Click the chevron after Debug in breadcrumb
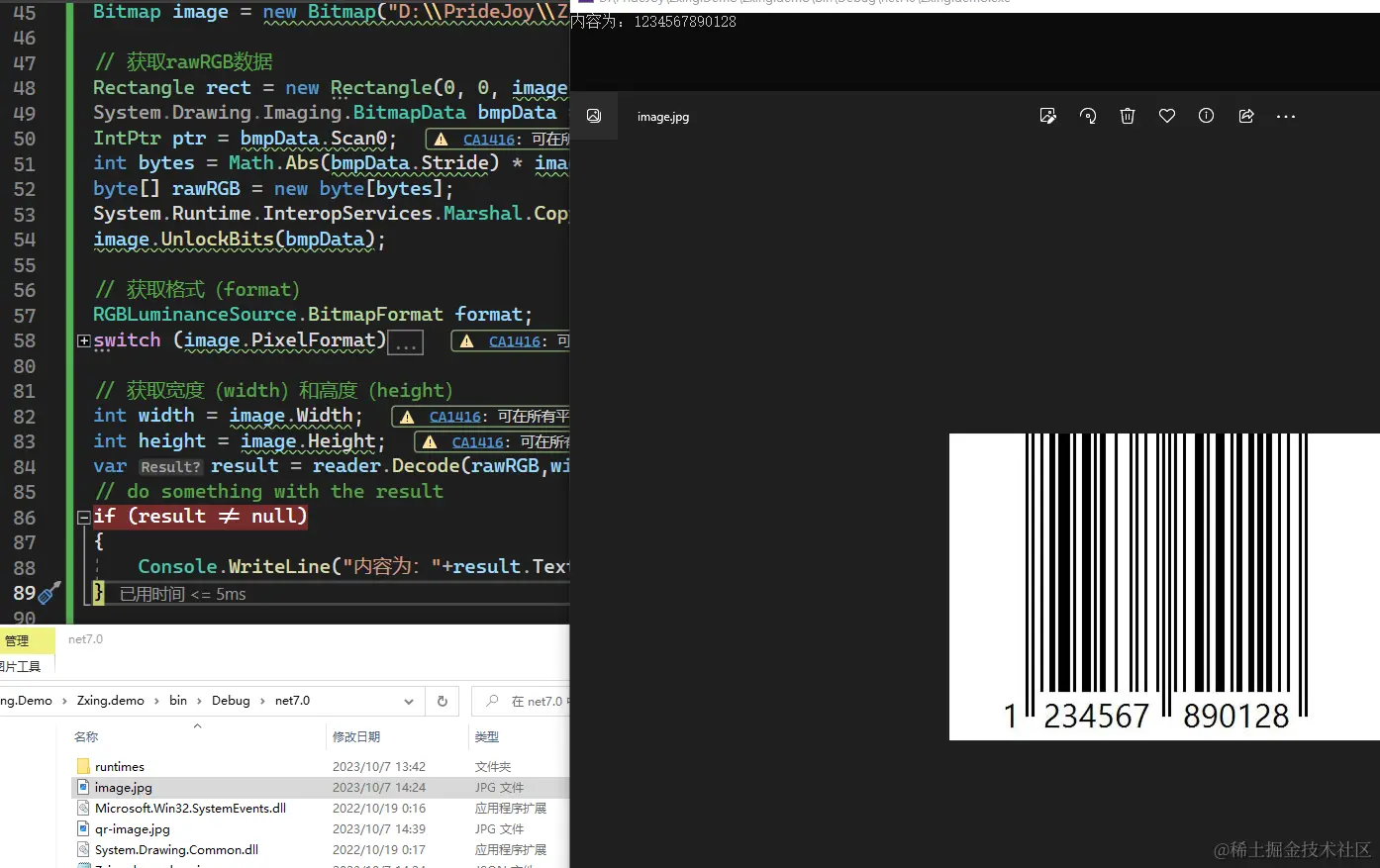Screen dimensions: 1380x868 (263, 701)
